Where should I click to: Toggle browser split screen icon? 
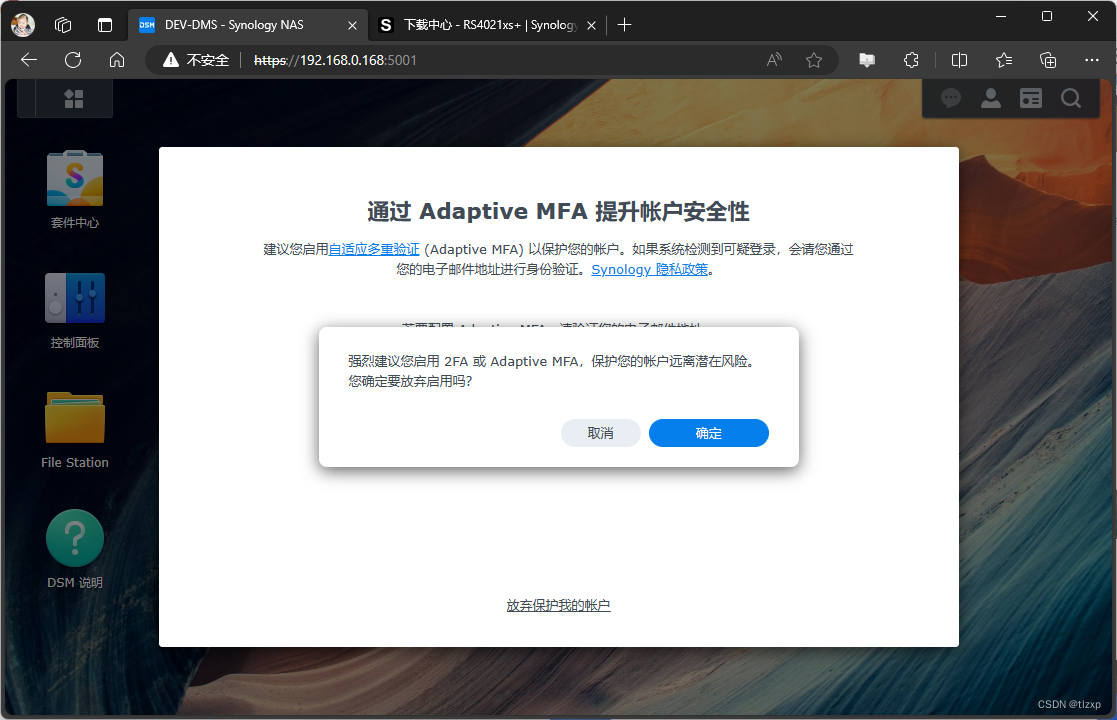pyautogui.click(x=960, y=60)
